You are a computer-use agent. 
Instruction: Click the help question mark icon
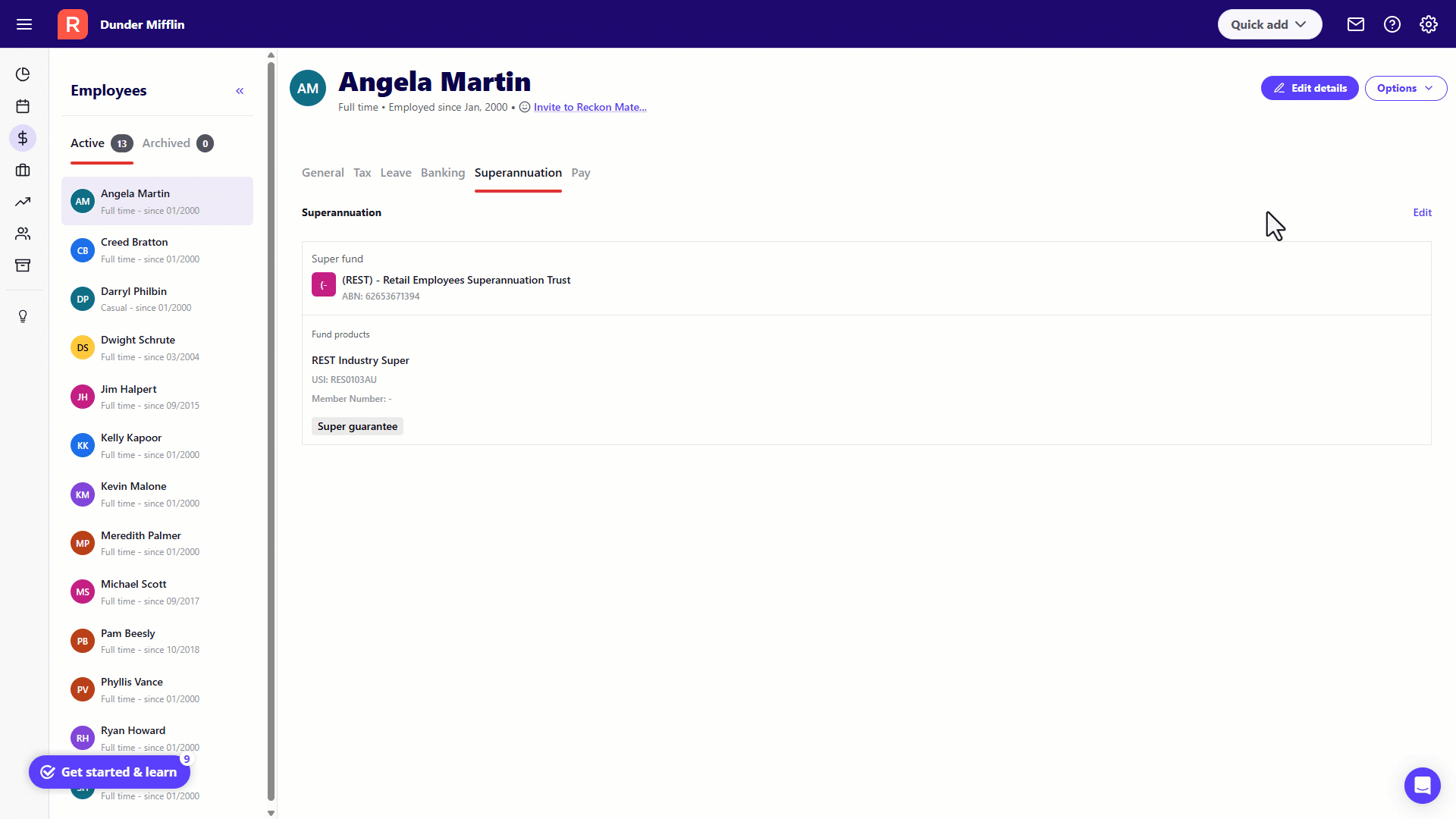point(1392,24)
